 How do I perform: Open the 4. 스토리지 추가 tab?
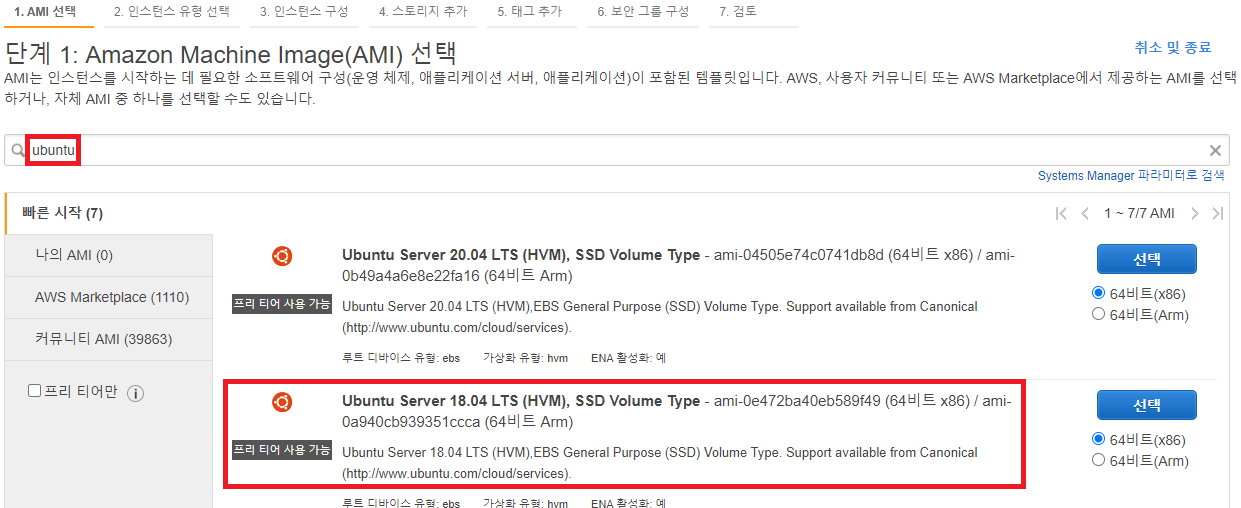(423, 12)
